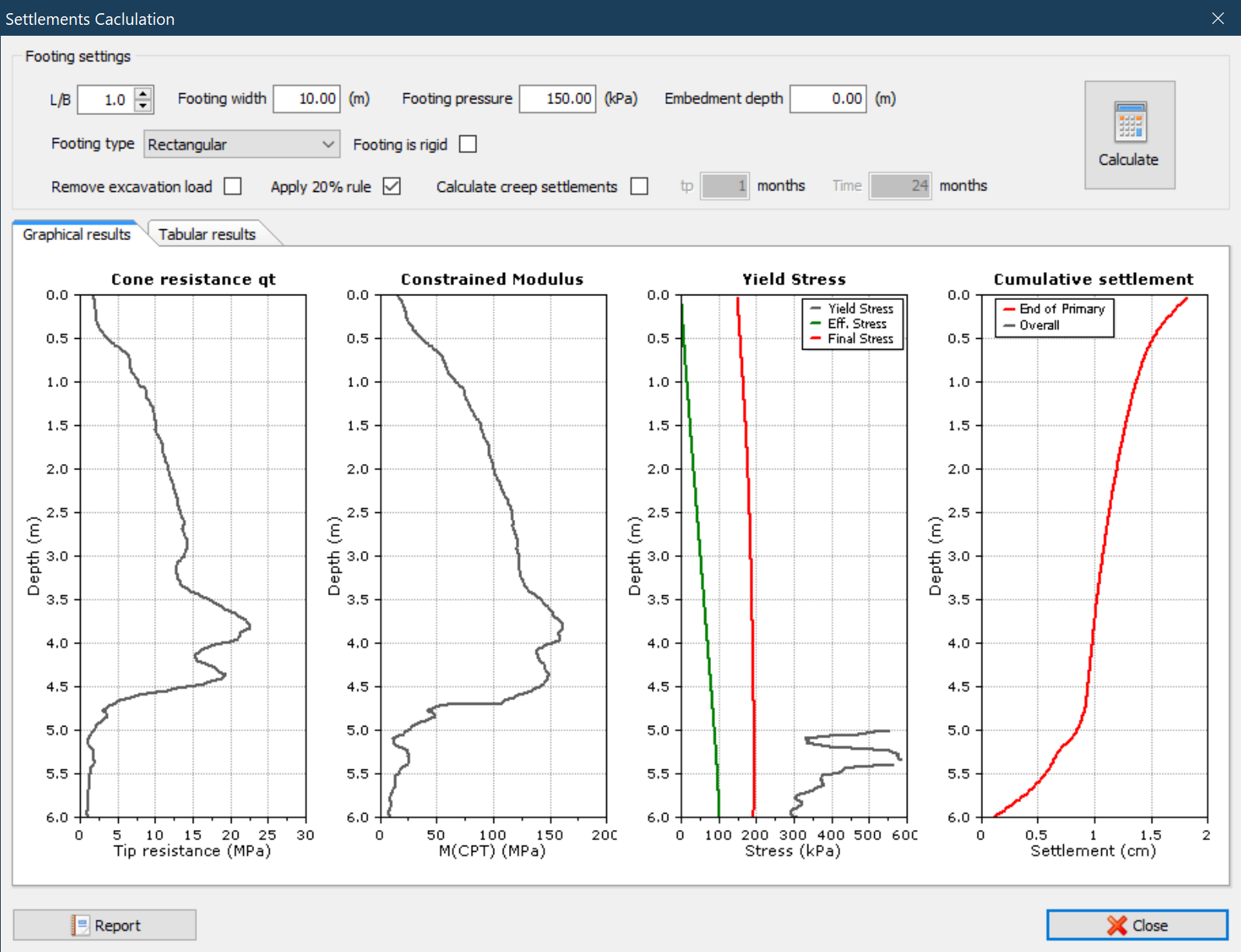Click the calculator icon to Calculate
The width and height of the screenshot is (1241, 952).
click(1129, 122)
